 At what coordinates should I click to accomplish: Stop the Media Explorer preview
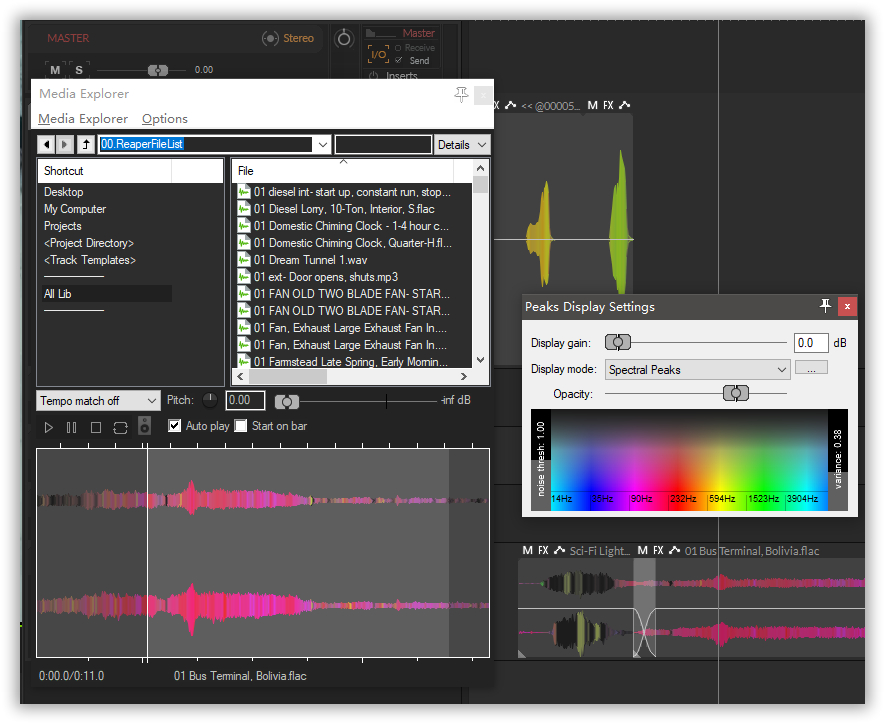(x=96, y=428)
